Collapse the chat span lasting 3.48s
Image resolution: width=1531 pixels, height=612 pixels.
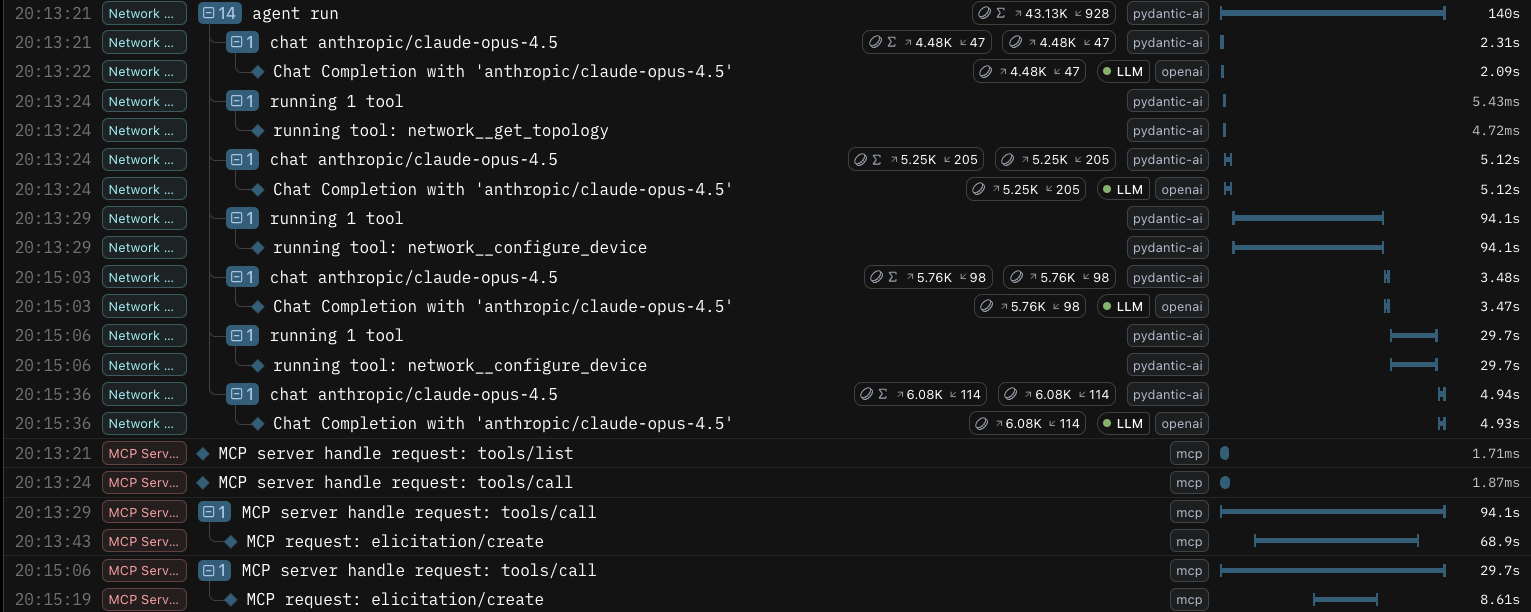243,277
